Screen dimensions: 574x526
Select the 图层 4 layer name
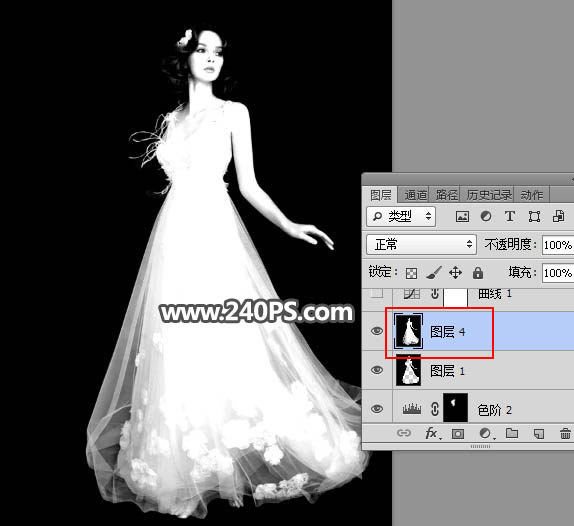click(x=447, y=332)
